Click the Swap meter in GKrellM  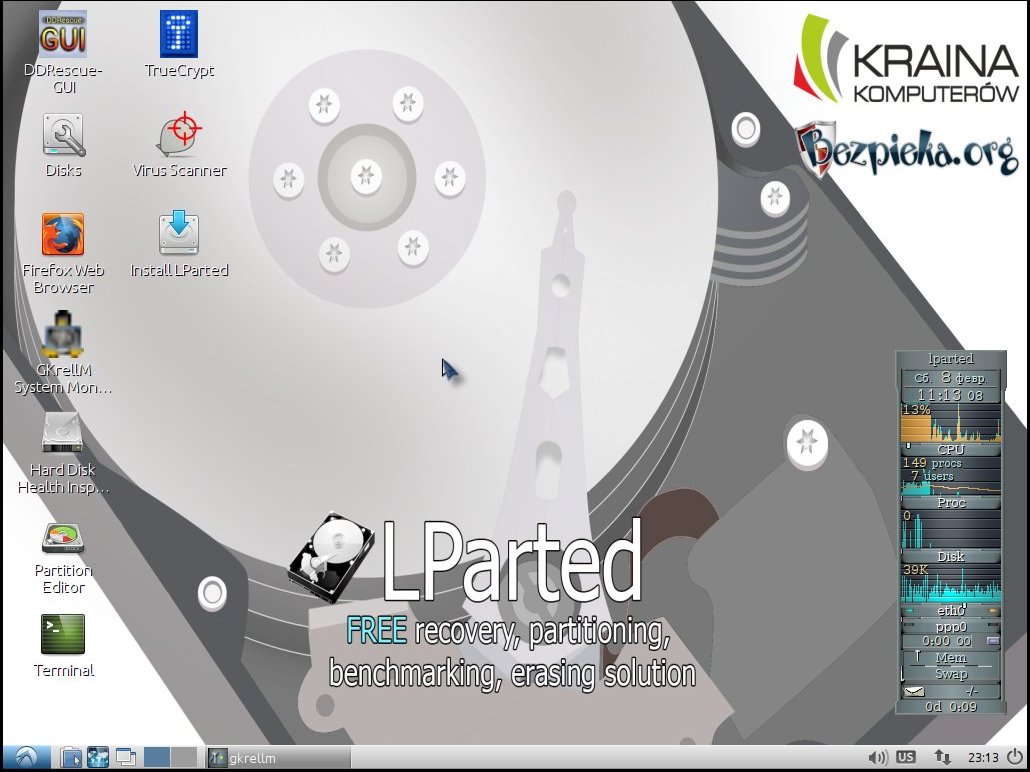pos(951,674)
